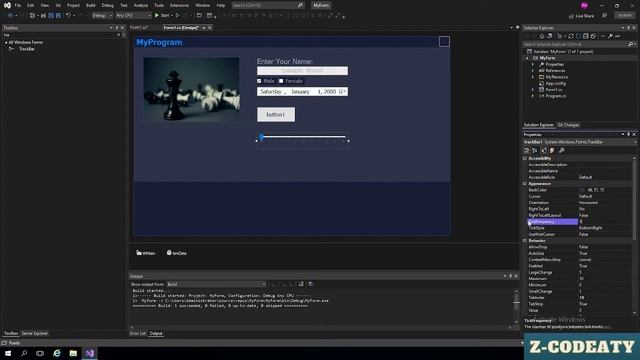Image resolution: width=640 pixels, height=360 pixels.
Task: Expand the Form1.cs node in Solution Explorer
Action: [533, 89]
